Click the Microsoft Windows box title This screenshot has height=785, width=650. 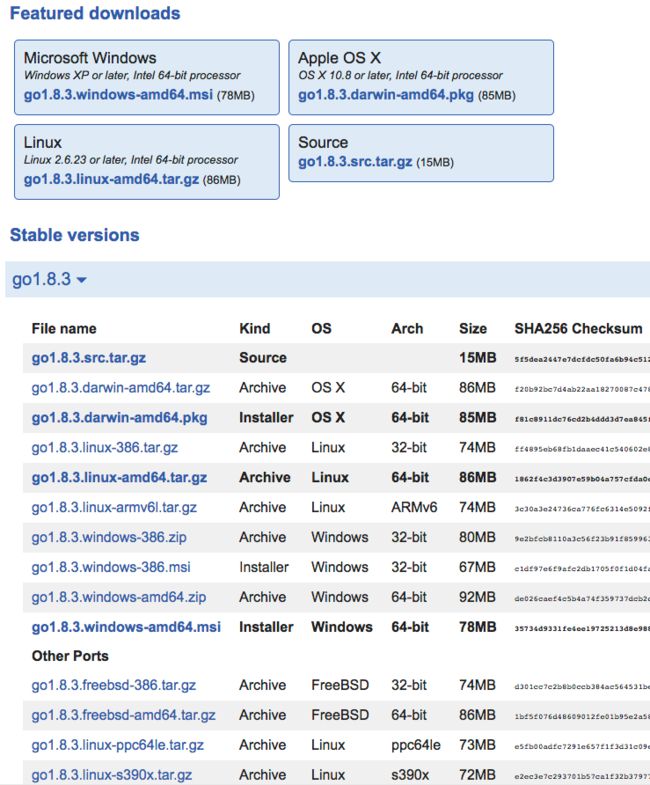(x=90, y=58)
